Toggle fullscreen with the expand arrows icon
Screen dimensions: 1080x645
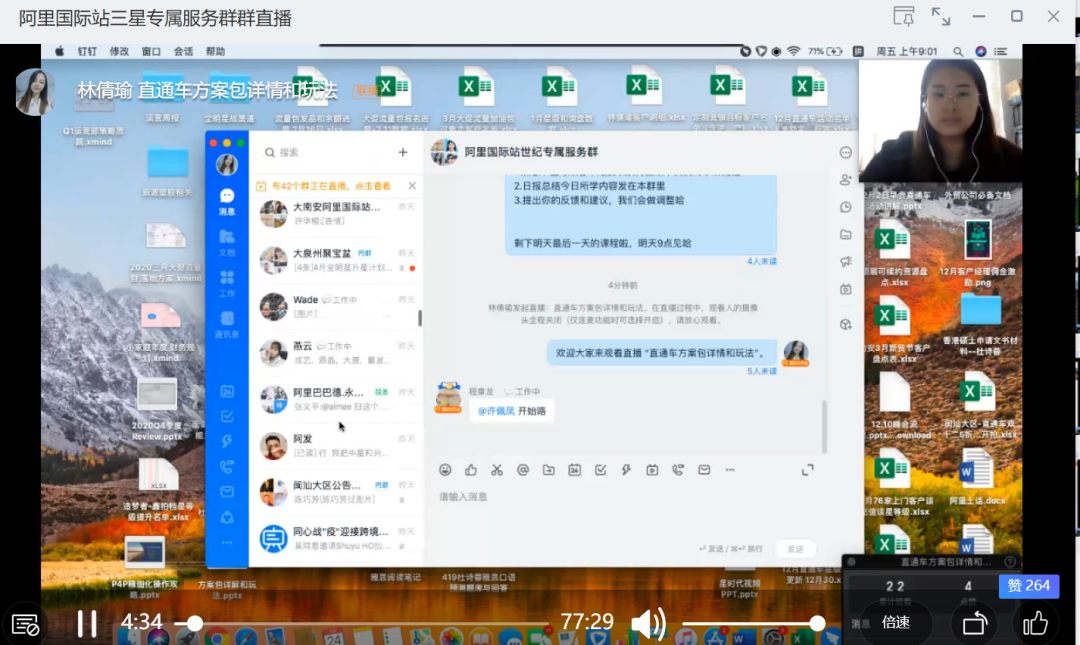pyautogui.click(x=940, y=16)
